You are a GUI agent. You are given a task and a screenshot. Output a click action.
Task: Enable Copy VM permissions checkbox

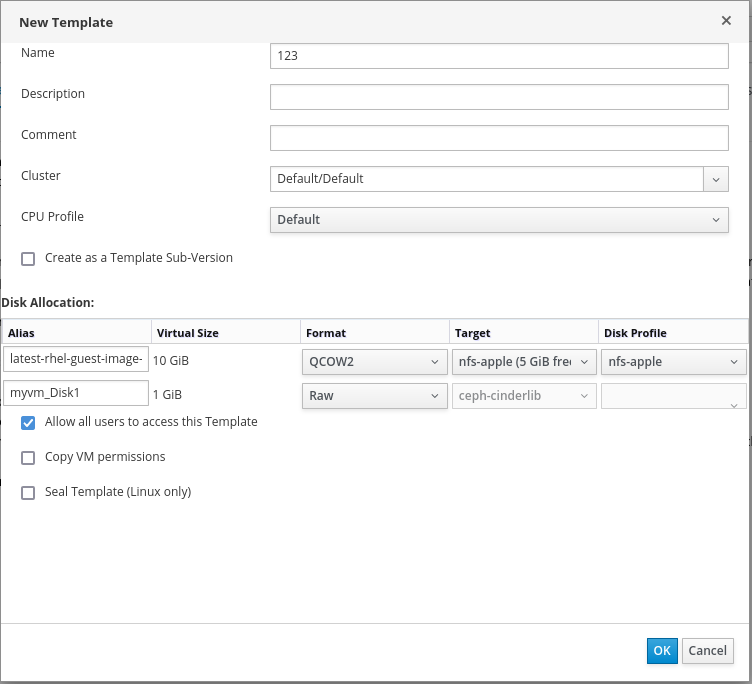coord(28,458)
